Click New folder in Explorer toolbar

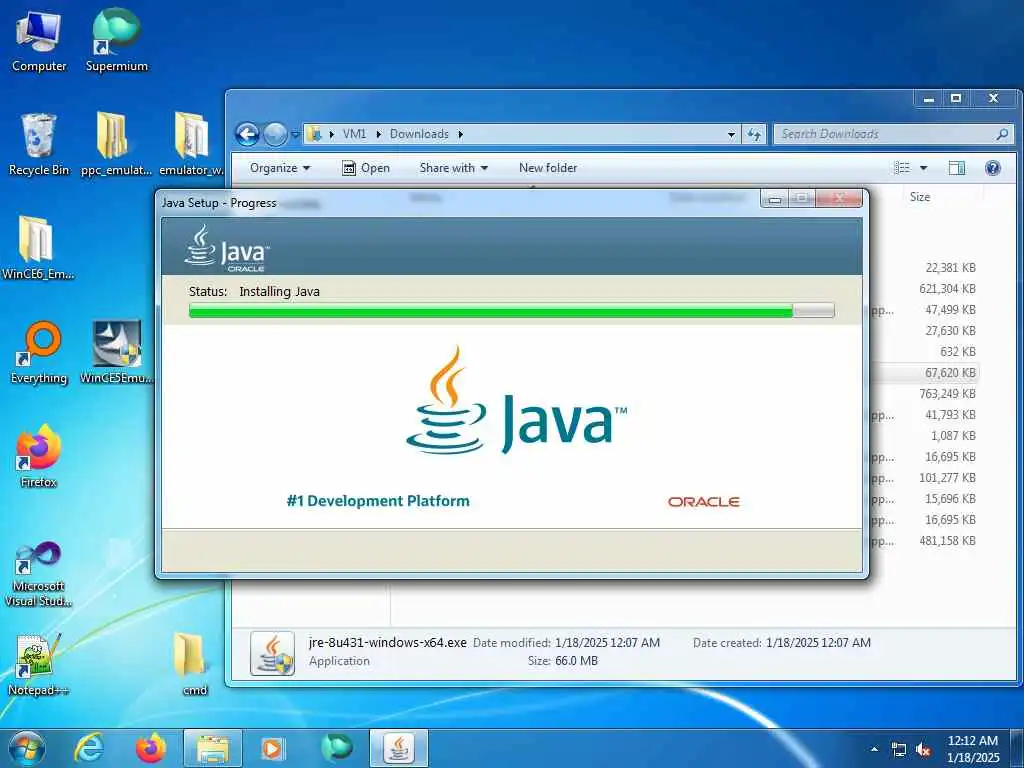[x=548, y=168]
